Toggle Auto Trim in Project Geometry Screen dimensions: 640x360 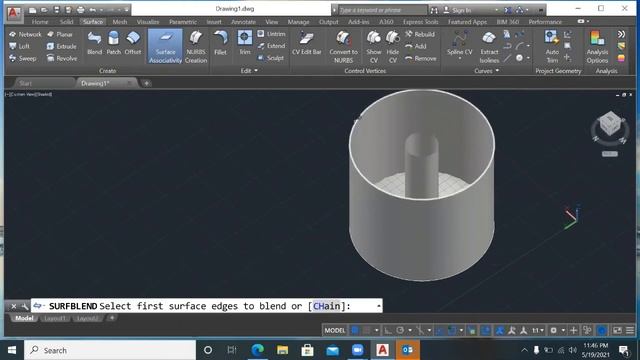[x=552, y=47]
